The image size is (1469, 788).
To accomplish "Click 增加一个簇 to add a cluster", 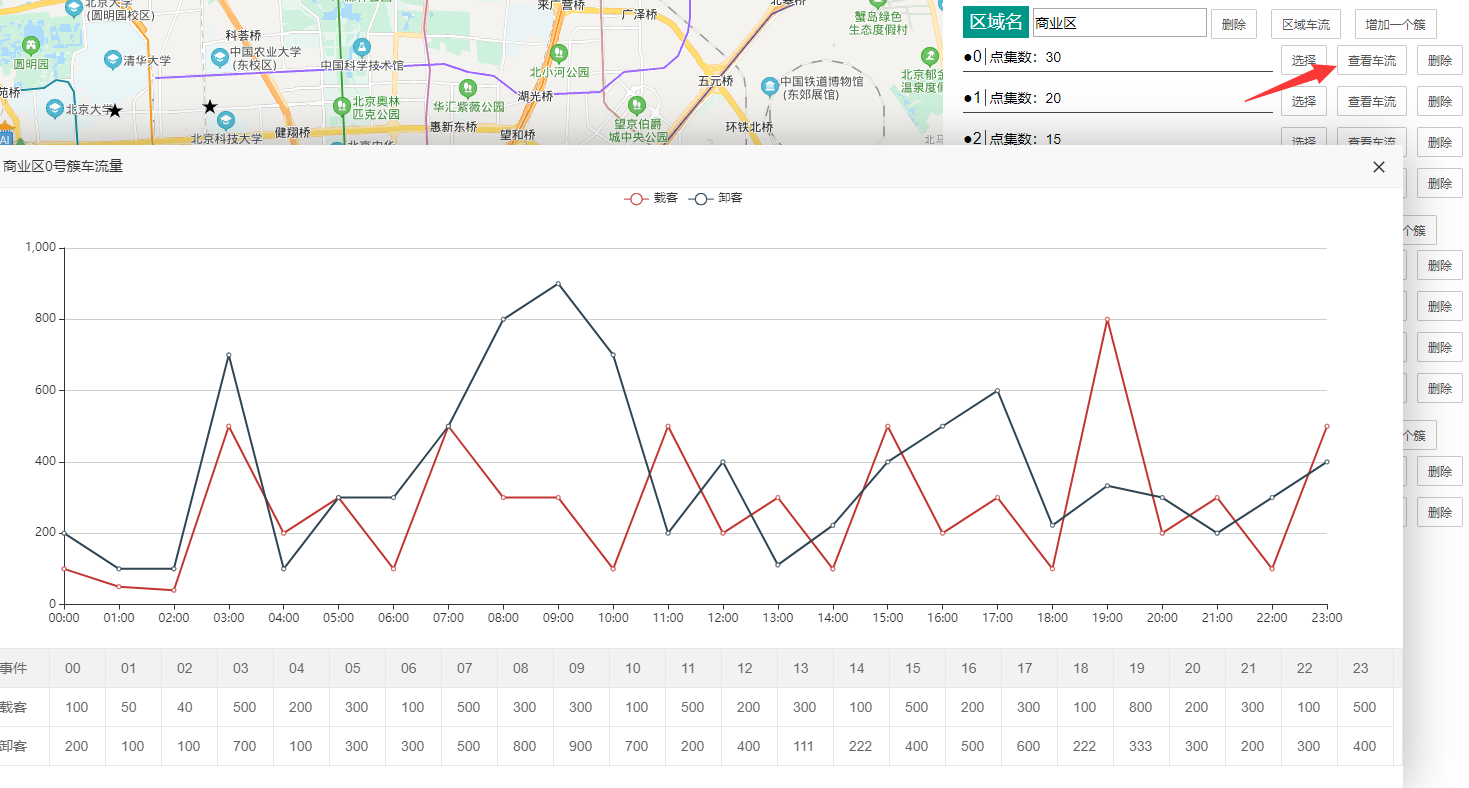I will point(1395,24).
